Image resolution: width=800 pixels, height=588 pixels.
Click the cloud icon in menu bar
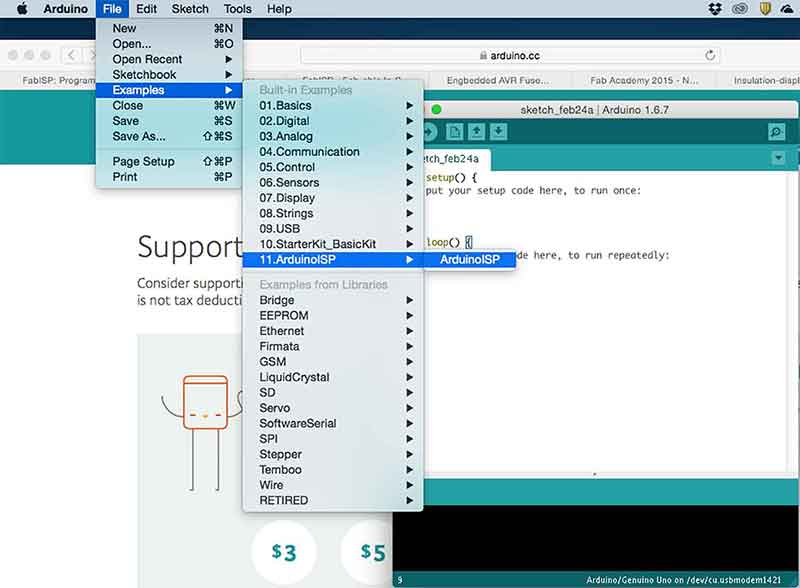click(788, 9)
